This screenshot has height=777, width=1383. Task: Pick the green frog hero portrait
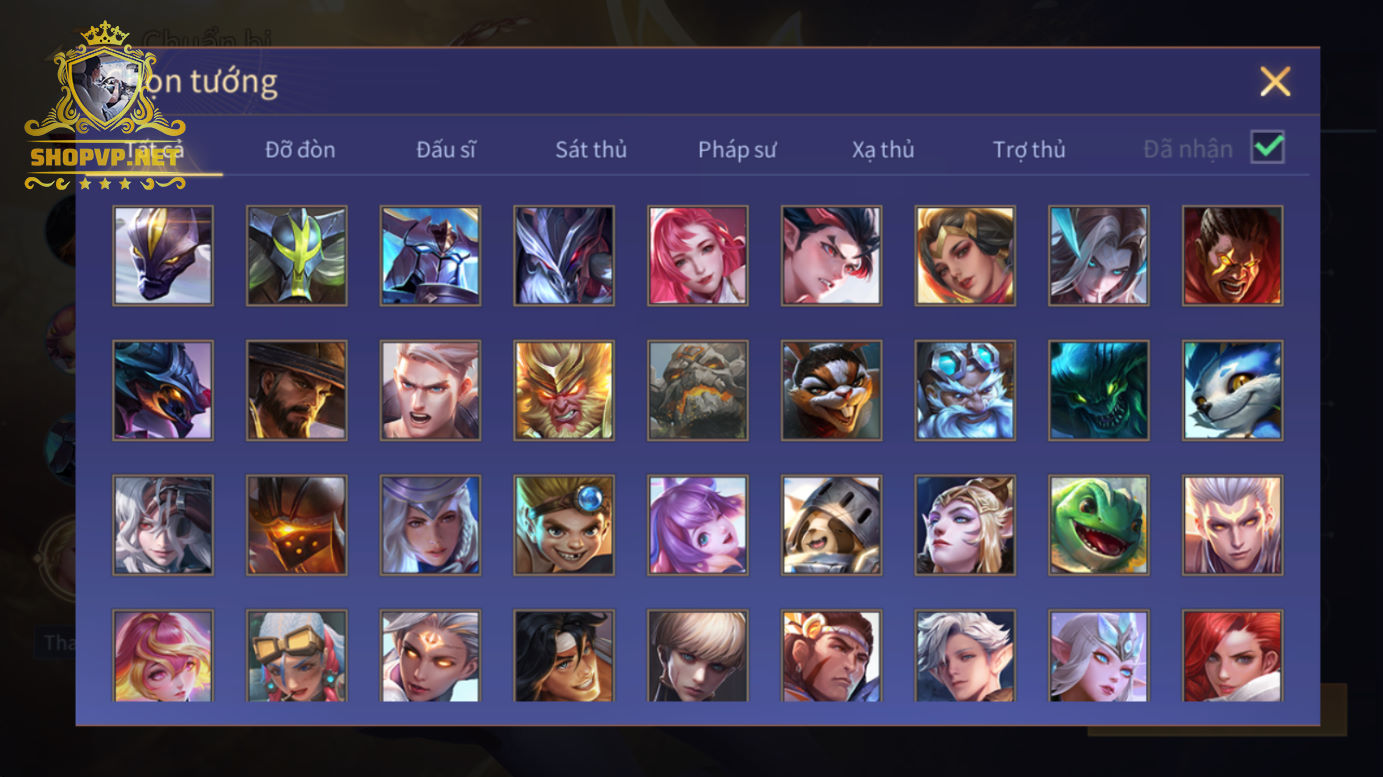coord(1099,525)
